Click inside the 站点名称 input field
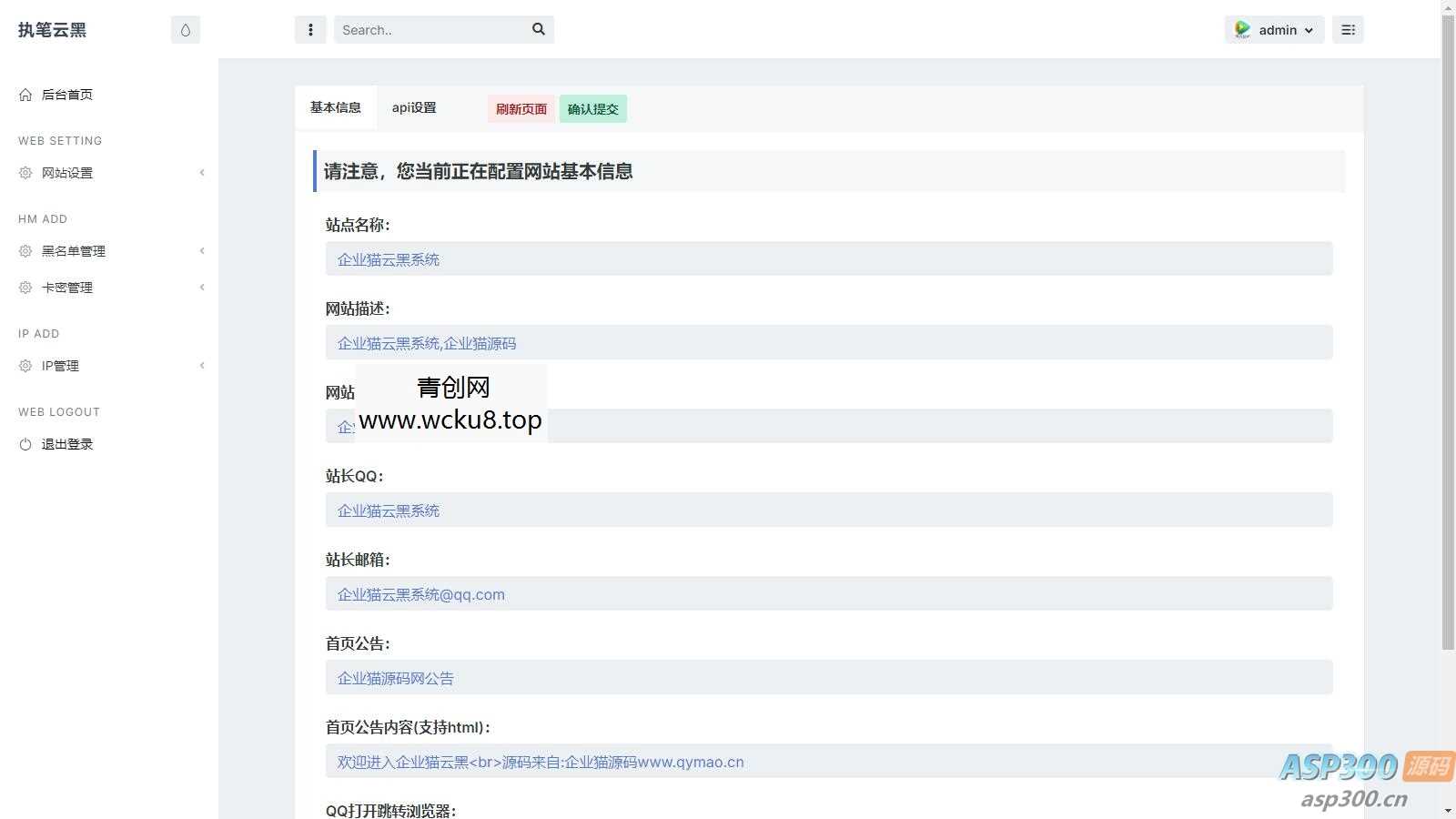The height and width of the screenshot is (819, 1456). (828, 258)
